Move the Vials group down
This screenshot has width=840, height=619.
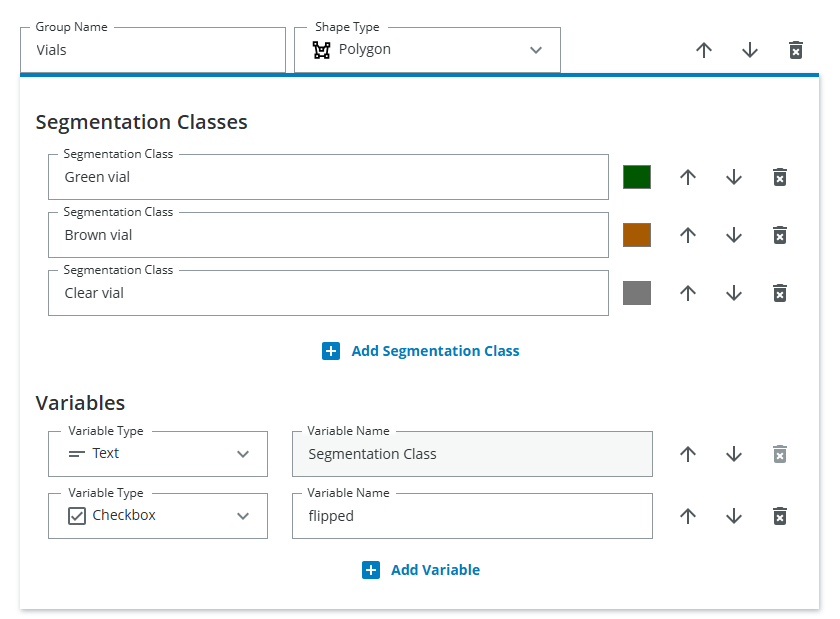coord(750,49)
